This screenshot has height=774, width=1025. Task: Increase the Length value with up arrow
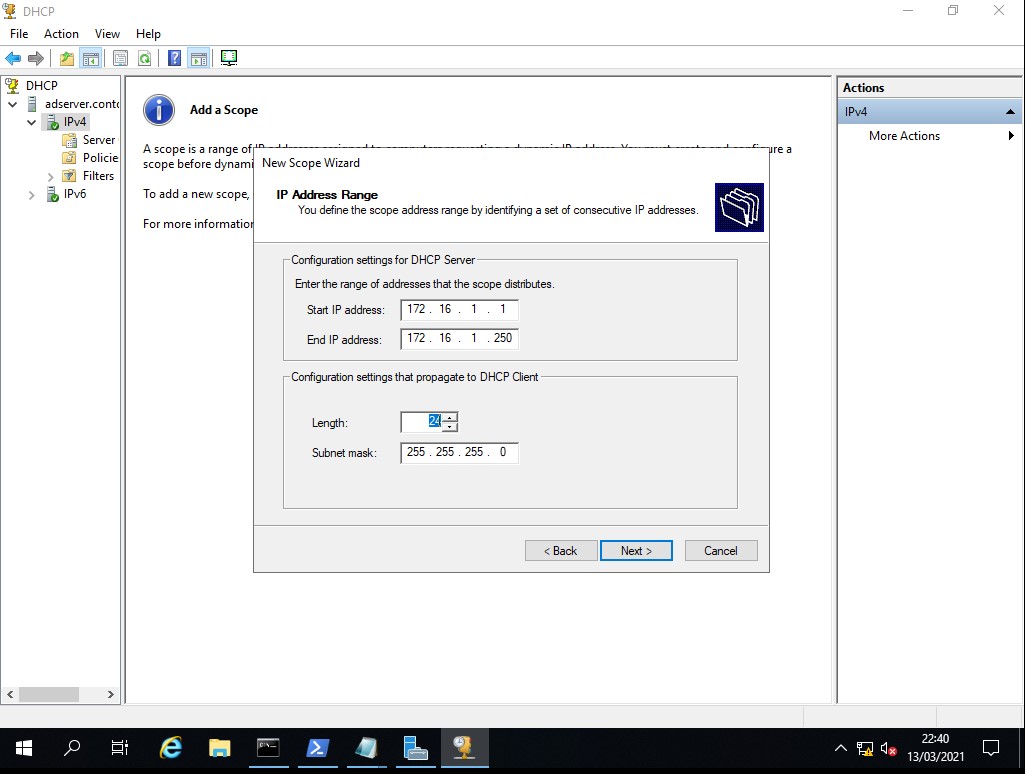pos(450,417)
